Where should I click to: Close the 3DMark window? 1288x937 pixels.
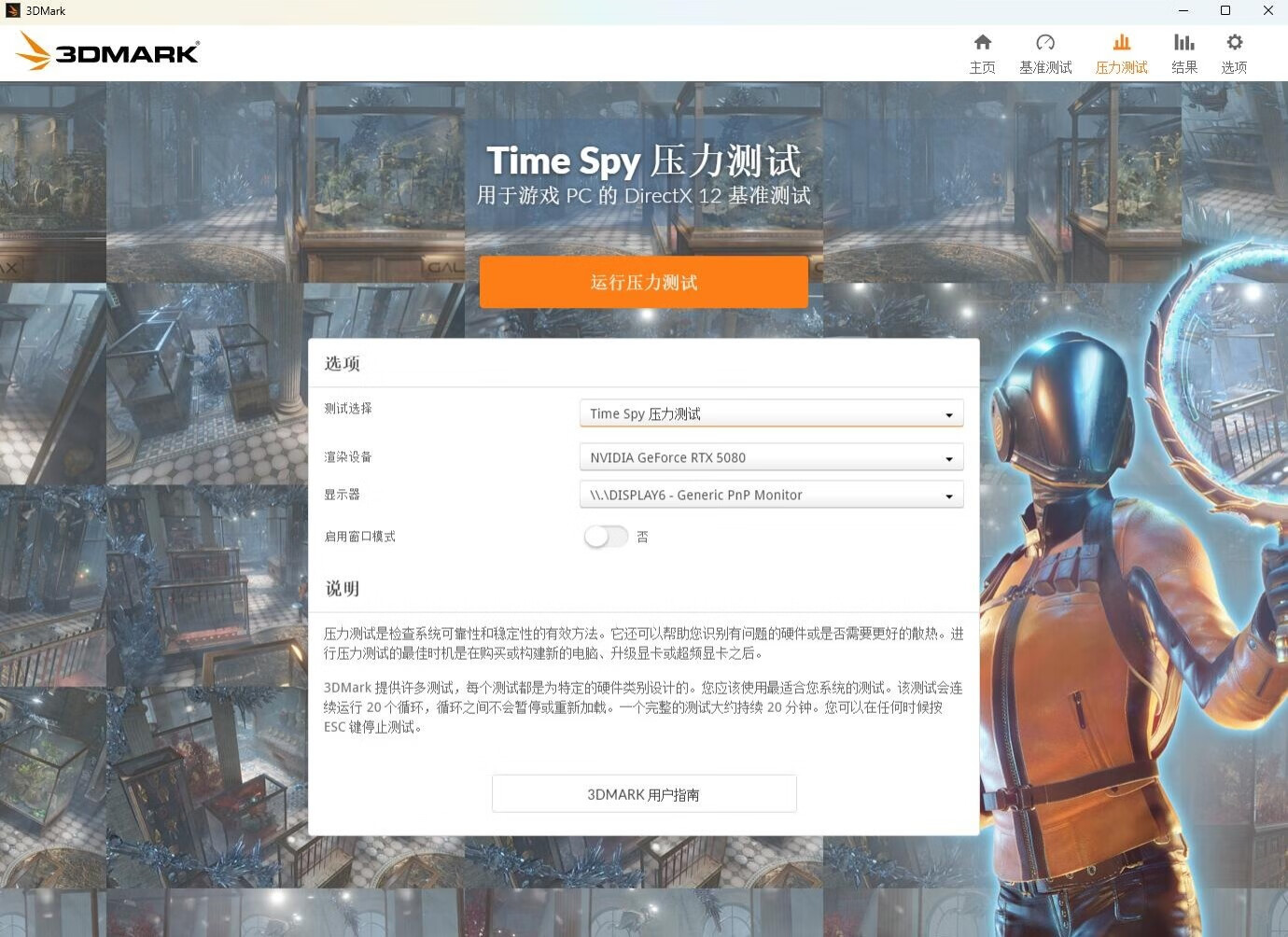click(x=1267, y=11)
